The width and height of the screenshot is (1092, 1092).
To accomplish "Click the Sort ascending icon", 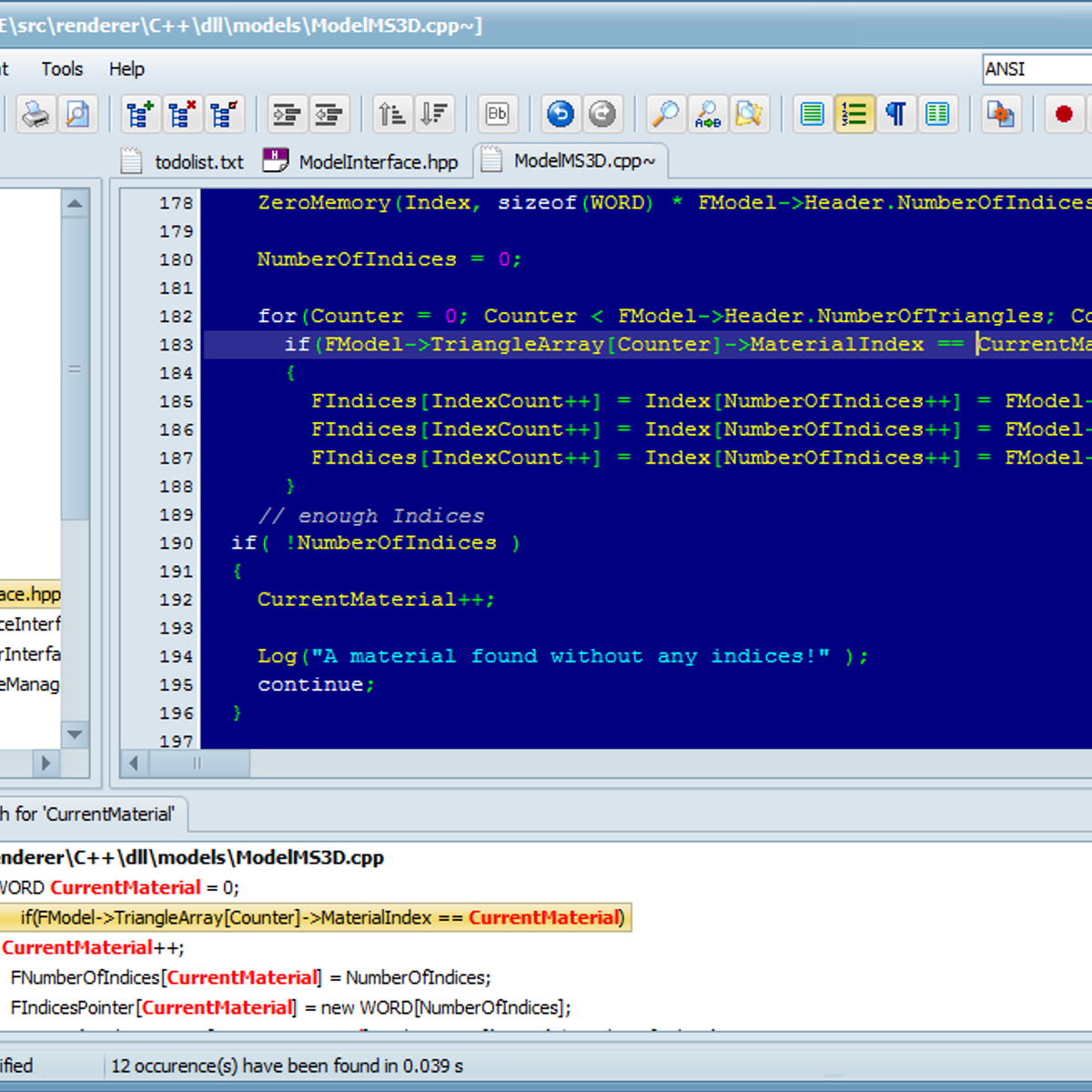I will [392, 115].
